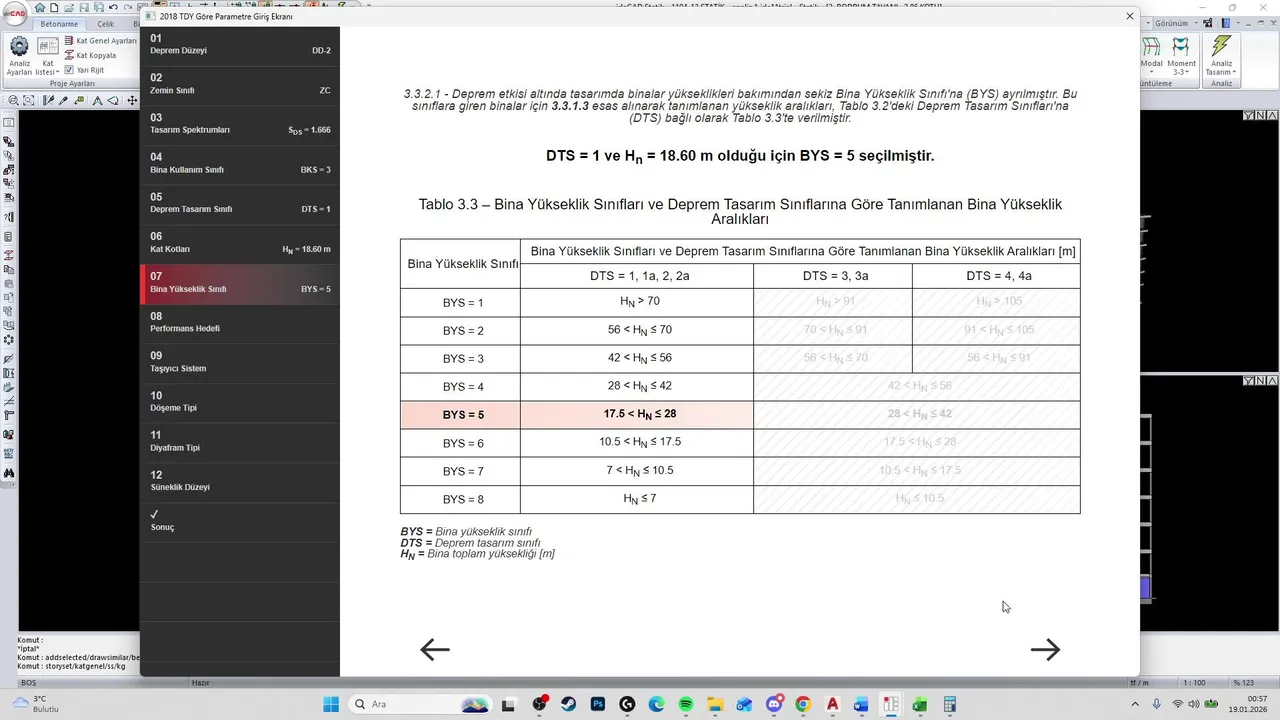
Task: Open Excel from the taskbar
Action: point(919,704)
